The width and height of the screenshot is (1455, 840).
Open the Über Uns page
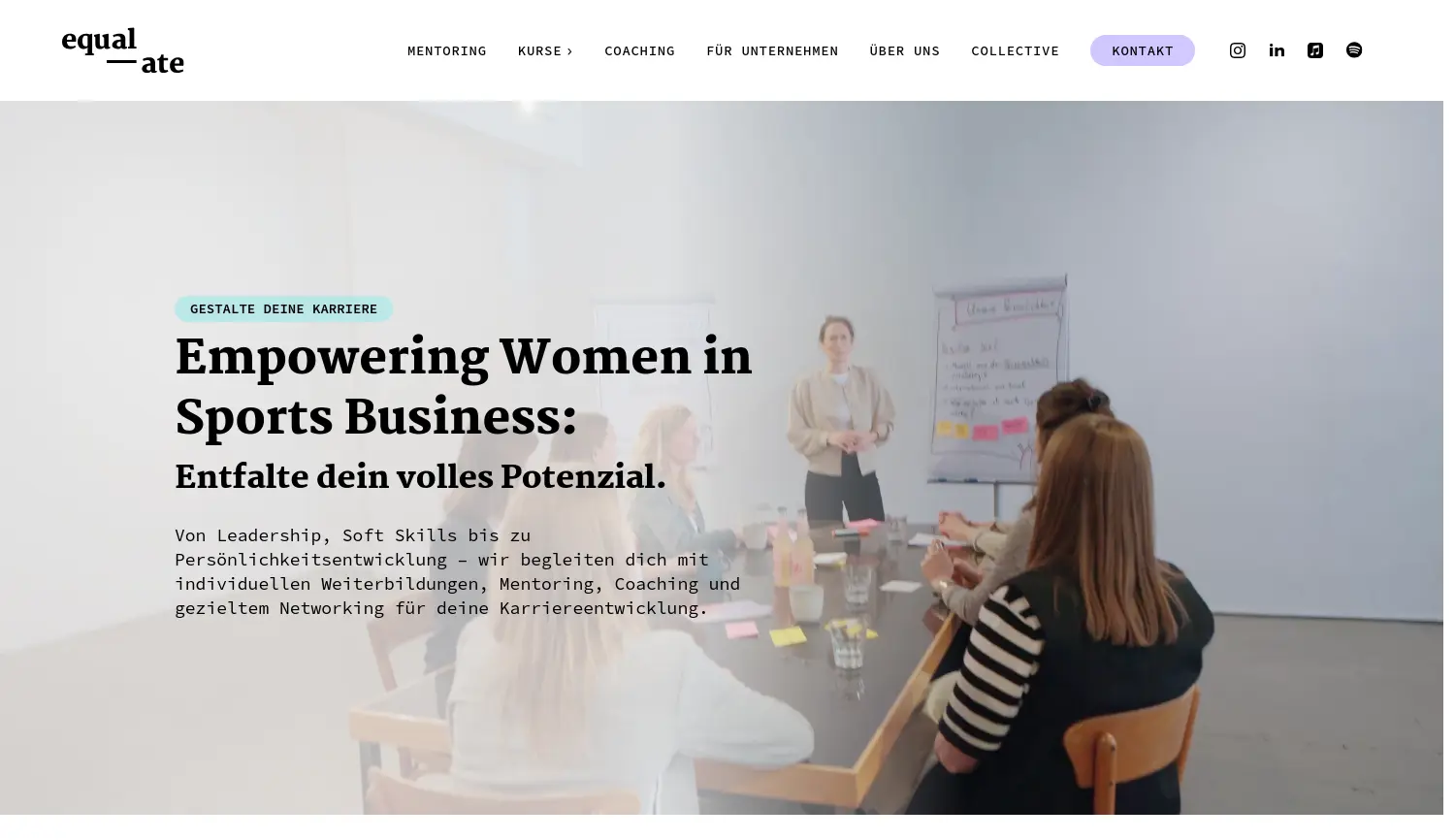click(x=904, y=50)
